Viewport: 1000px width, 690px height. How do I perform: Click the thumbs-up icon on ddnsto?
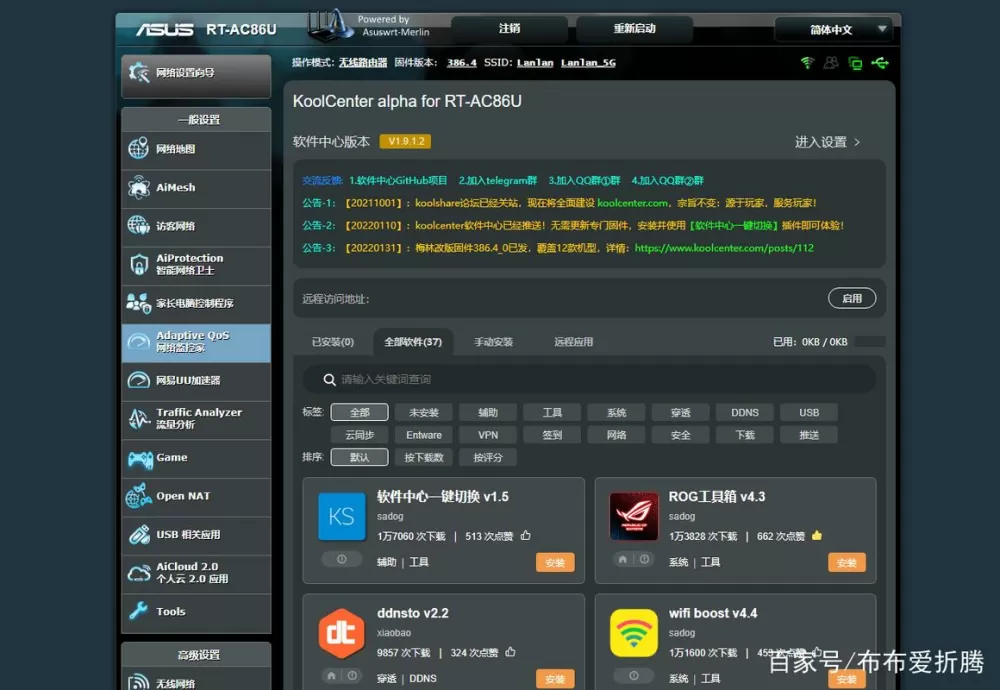tap(510, 652)
